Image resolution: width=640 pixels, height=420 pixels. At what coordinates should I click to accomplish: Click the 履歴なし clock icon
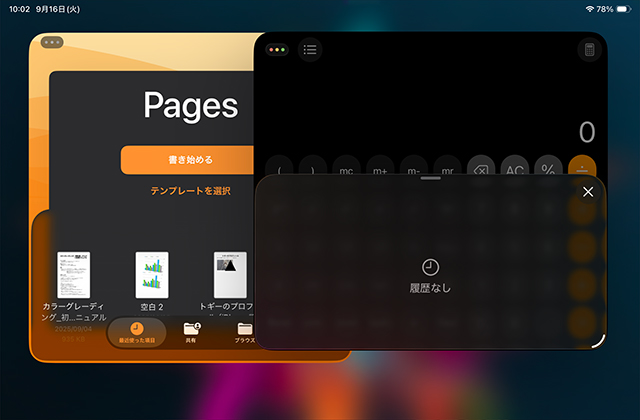[430, 267]
